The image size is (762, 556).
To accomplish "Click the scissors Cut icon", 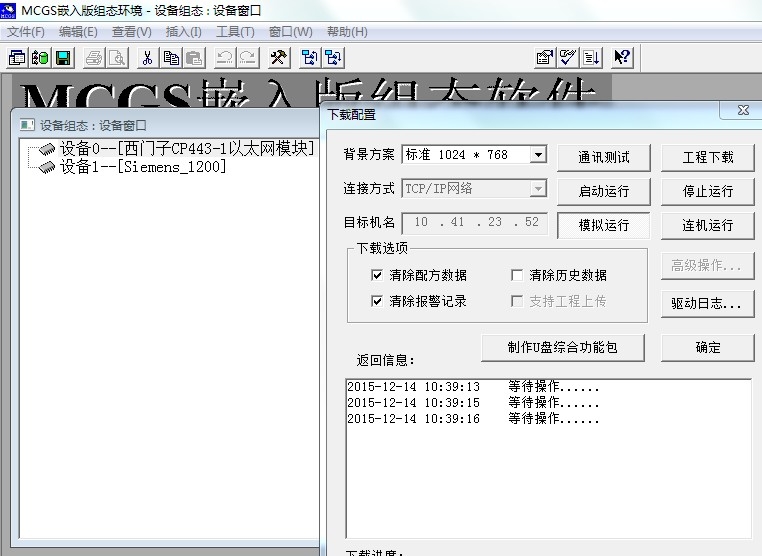I will click(x=148, y=58).
